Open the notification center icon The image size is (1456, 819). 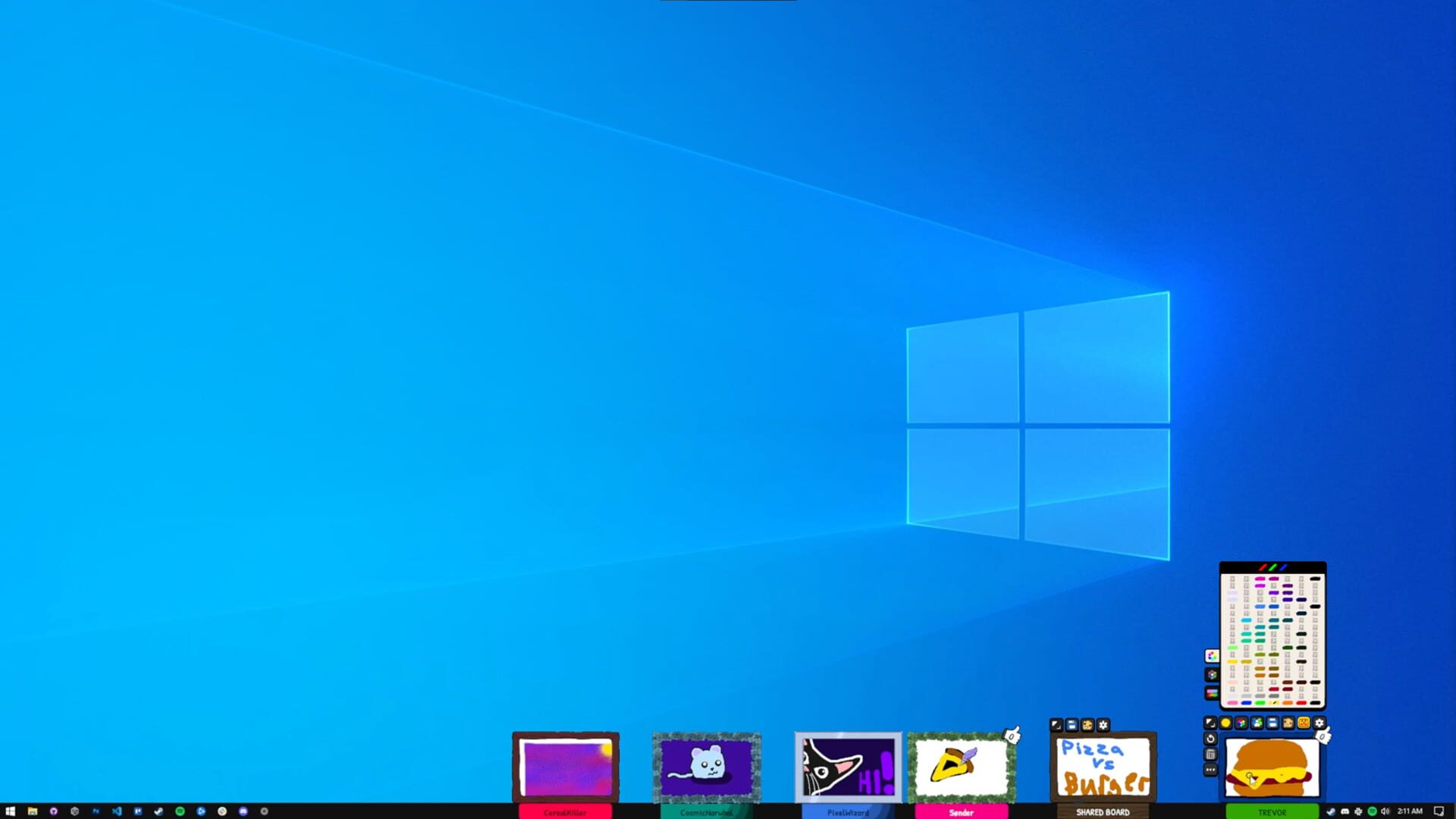pos(1439,811)
